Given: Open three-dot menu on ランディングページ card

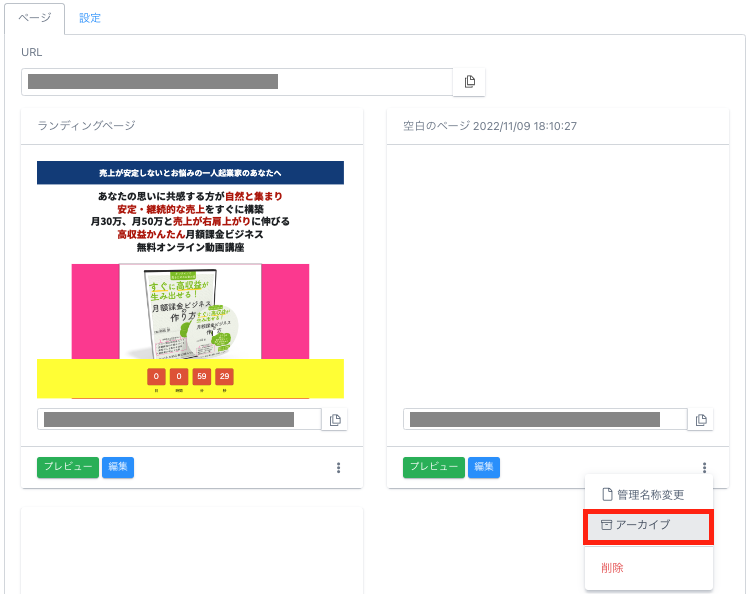Looking at the screenshot, I should click(339, 467).
